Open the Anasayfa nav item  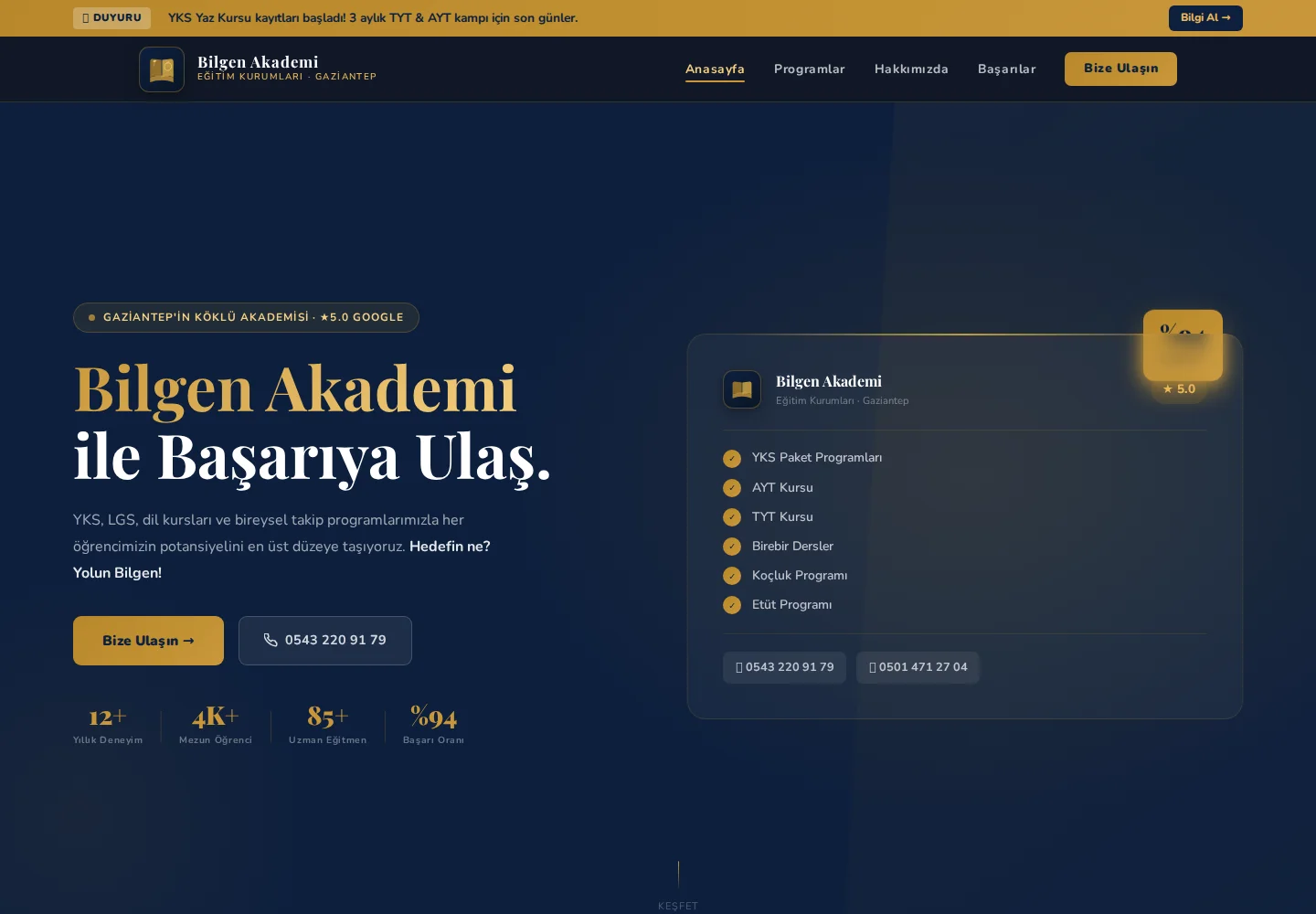click(x=715, y=69)
